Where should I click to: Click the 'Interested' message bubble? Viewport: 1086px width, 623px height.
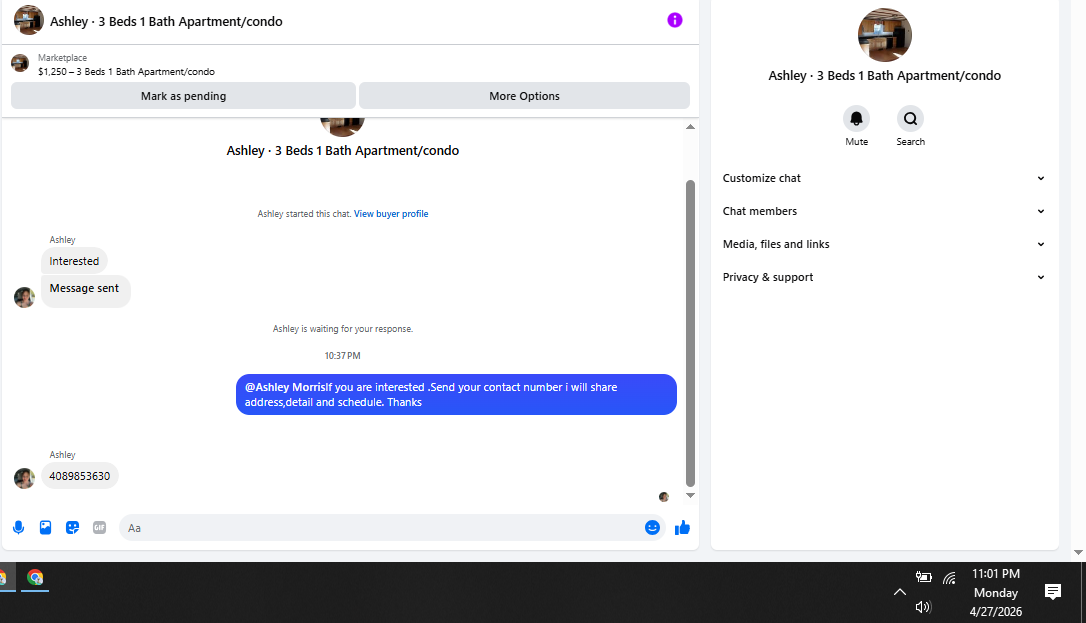click(74, 261)
